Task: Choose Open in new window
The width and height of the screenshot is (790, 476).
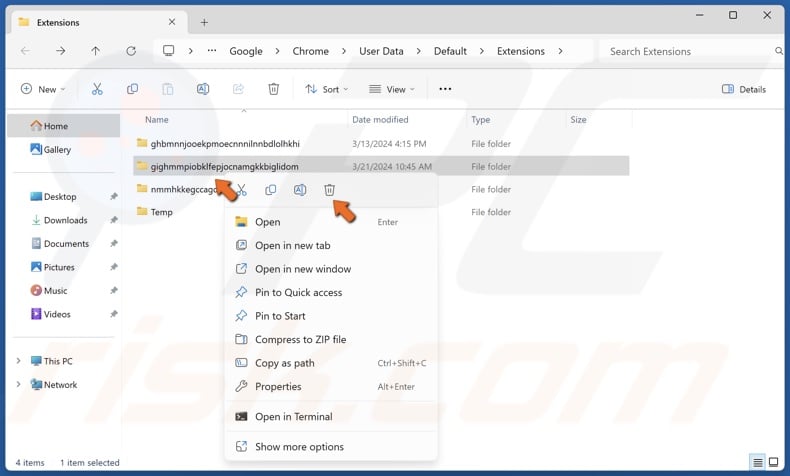Action: [x=331, y=269]
